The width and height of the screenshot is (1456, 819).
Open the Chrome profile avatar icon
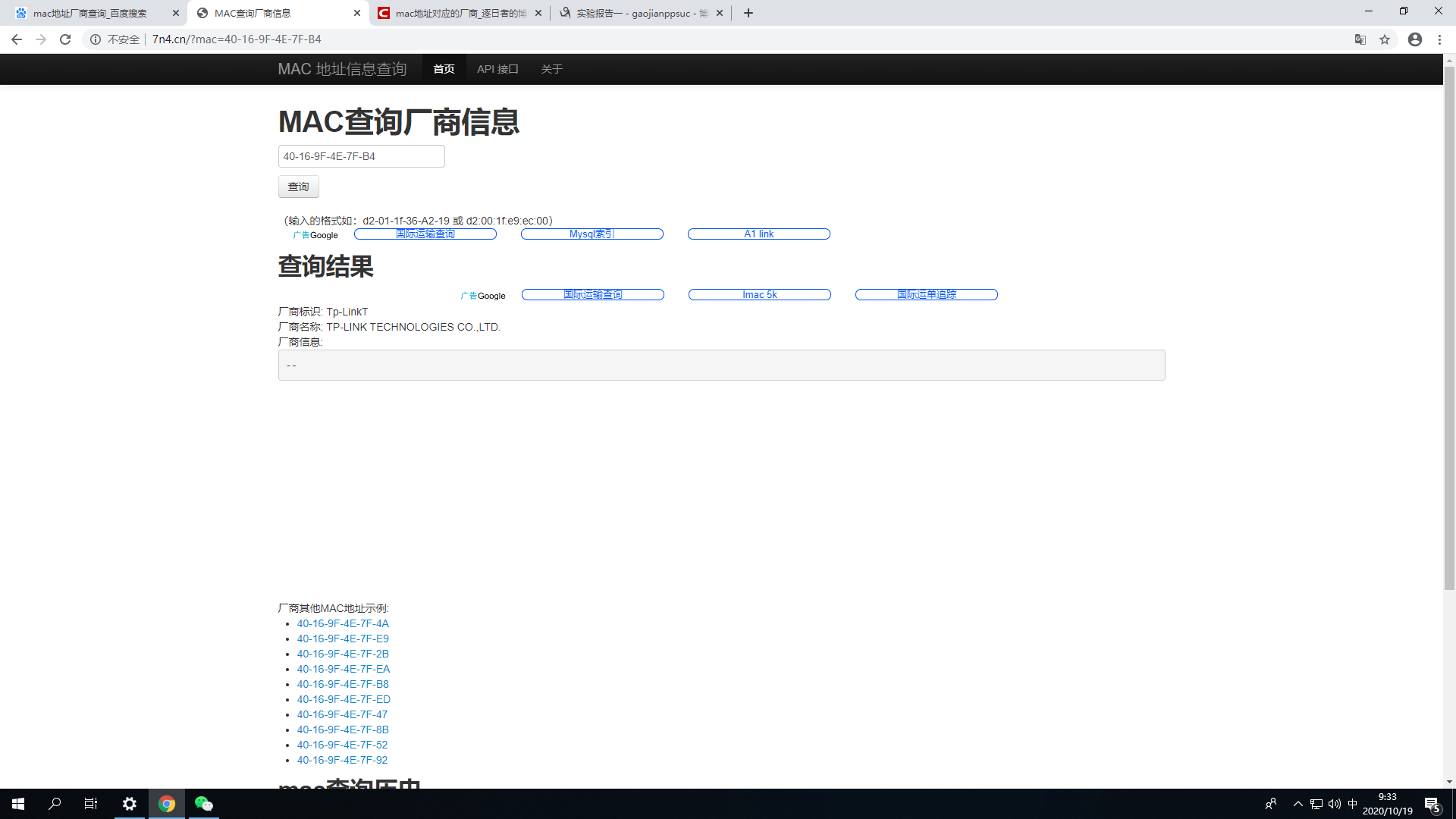[x=1415, y=39]
